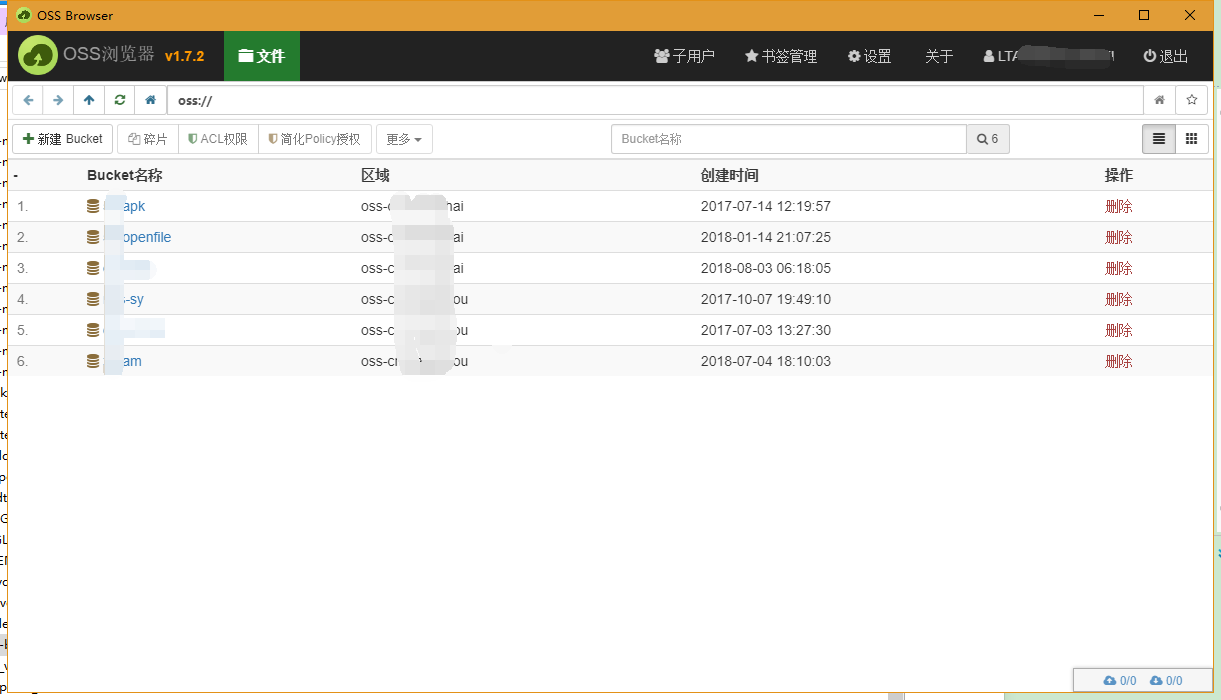Click the search magnifier button showing 6
Image resolution: width=1221 pixels, height=700 pixels.
click(x=988, y=139)
